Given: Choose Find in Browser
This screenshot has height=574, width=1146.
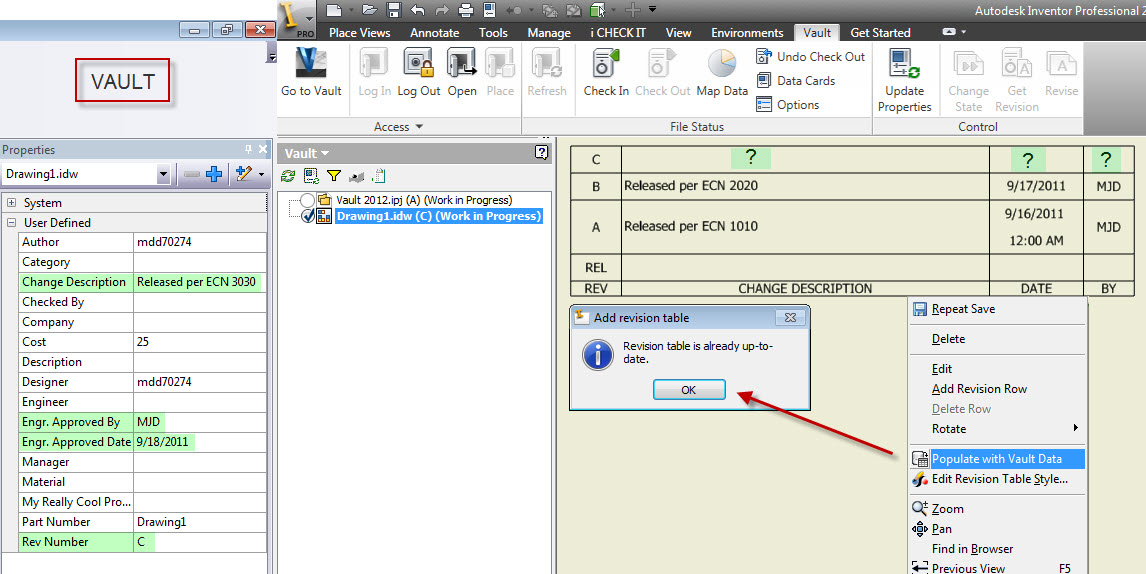Looking at the screenshot, I should pyautogui.click(x=997, y=548).
